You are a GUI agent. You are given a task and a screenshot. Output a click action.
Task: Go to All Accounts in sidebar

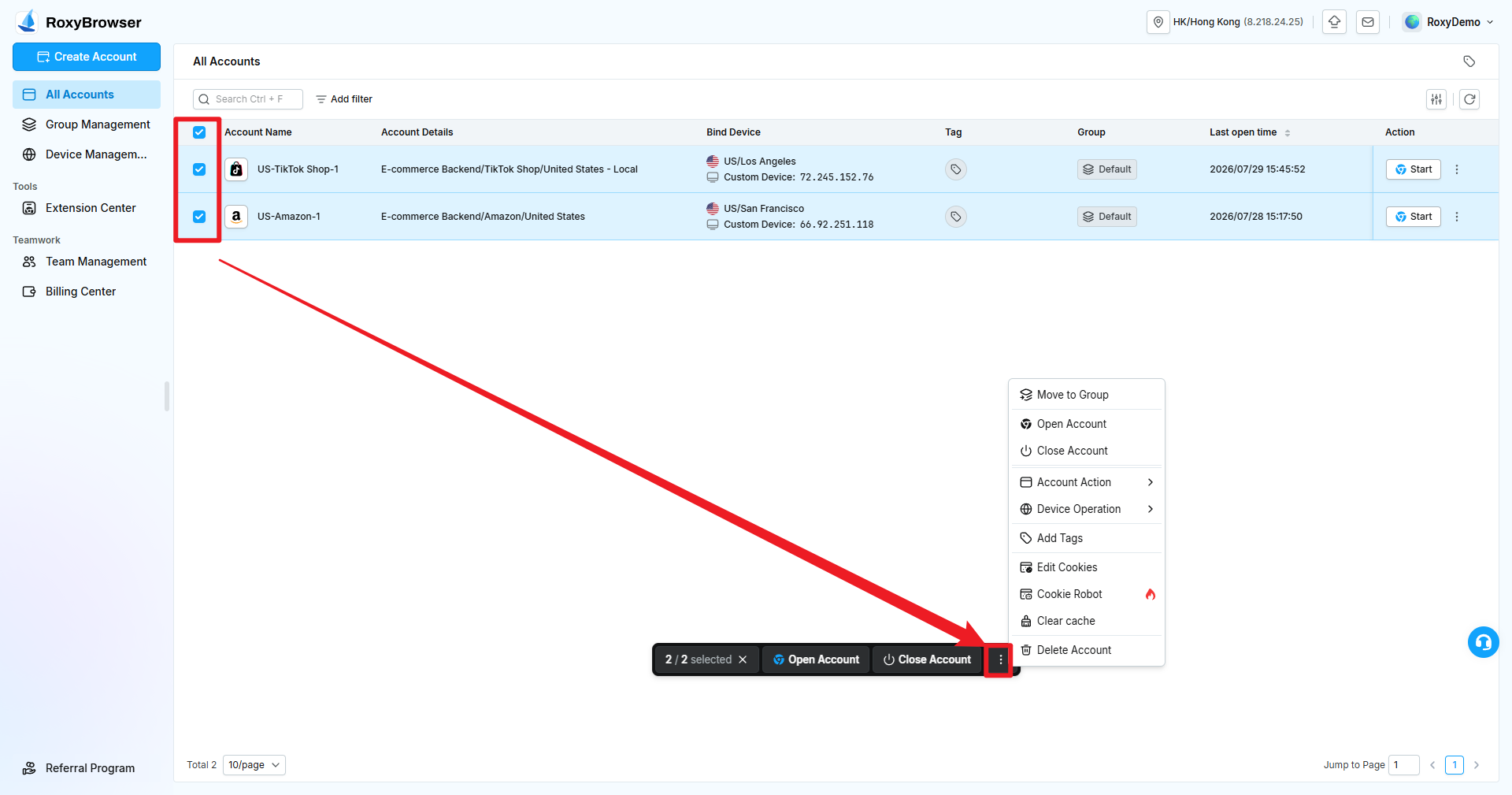tap(87, 95)
